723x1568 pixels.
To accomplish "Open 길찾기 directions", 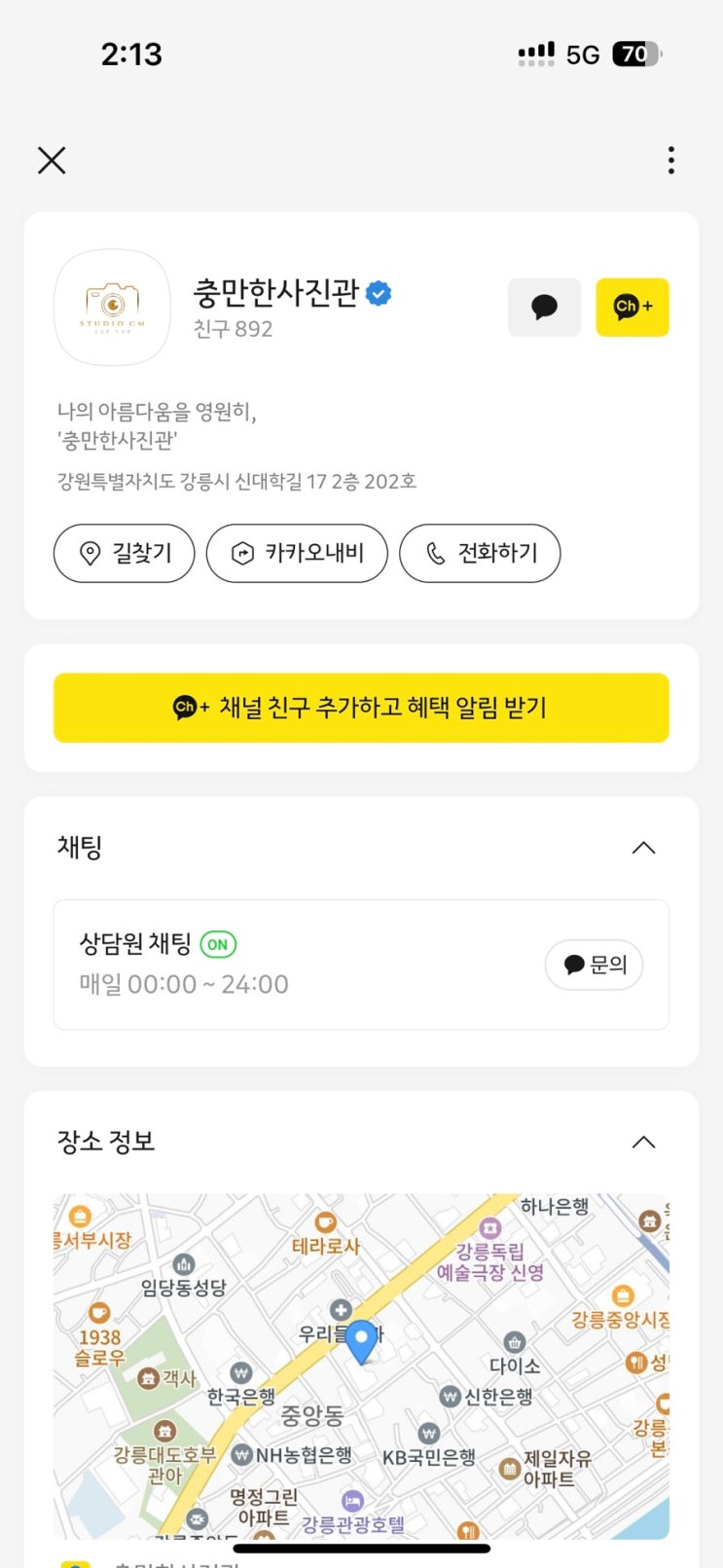I will 125,553.
